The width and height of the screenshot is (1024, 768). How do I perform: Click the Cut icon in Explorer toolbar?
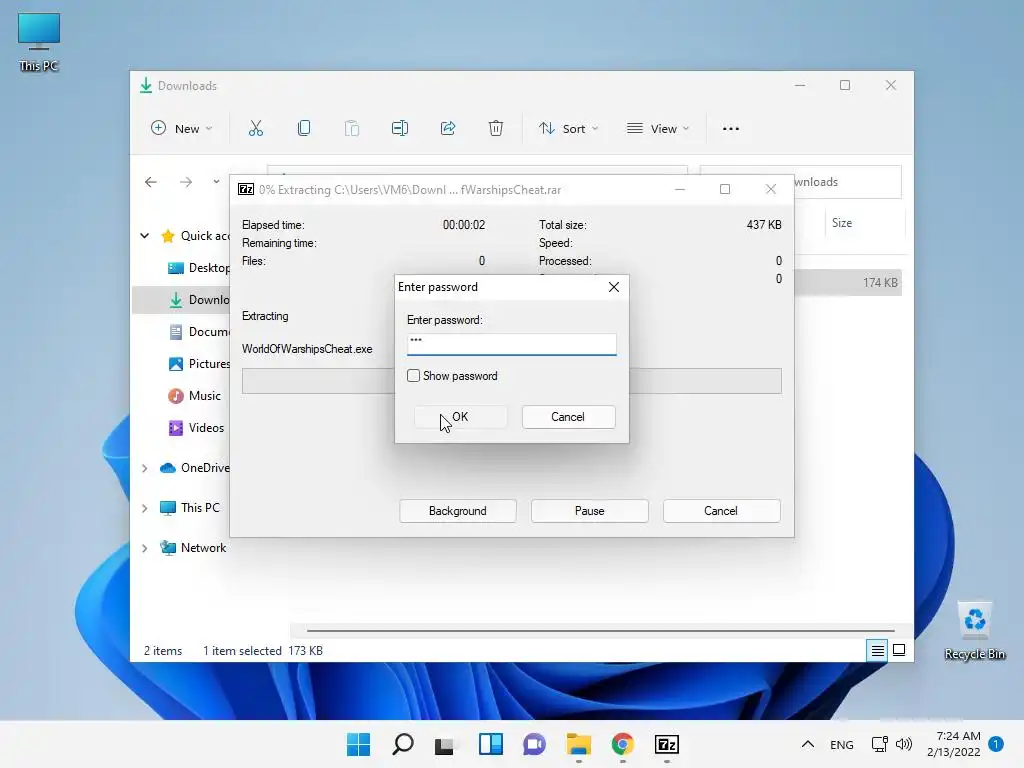[255, 129]
